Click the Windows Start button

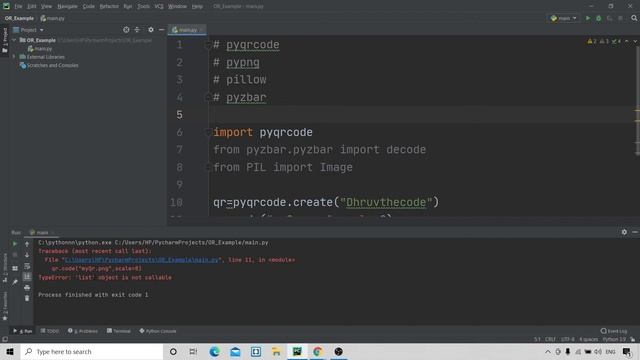(10, 351)
